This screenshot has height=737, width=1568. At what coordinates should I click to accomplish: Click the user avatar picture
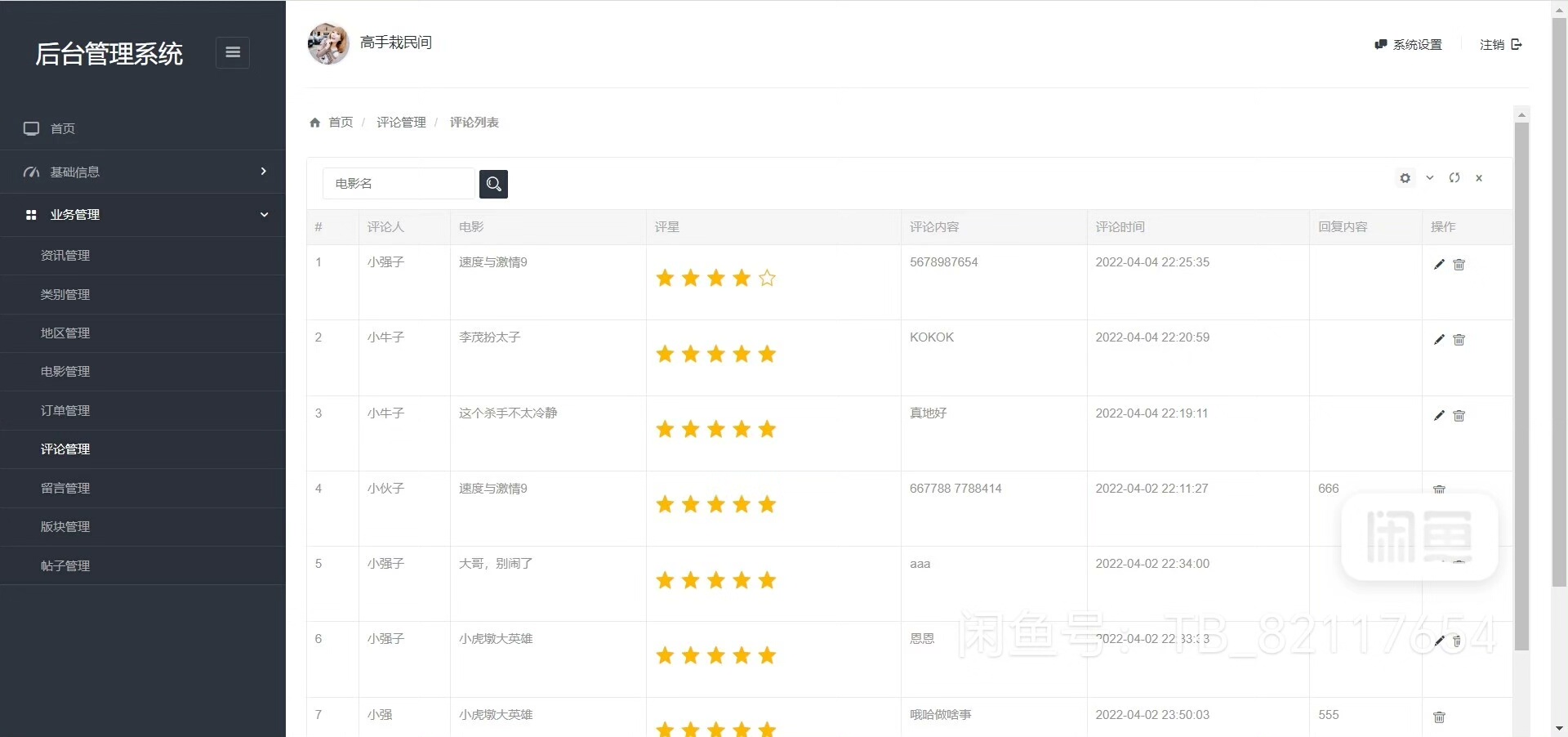click(x=328, y=43)
